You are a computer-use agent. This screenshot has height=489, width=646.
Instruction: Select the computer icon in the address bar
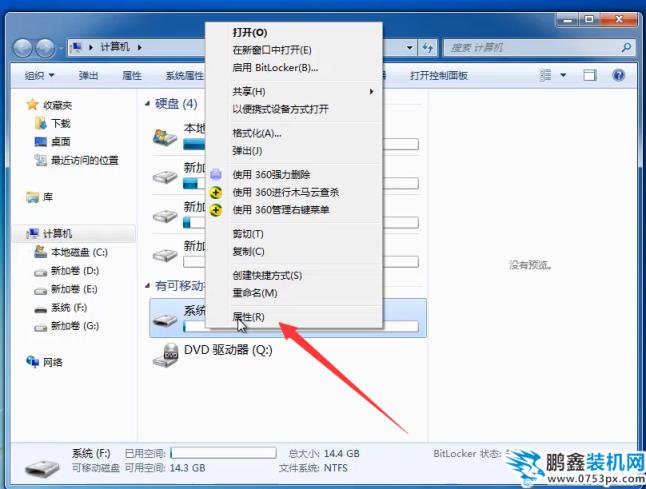click(76, 47)
